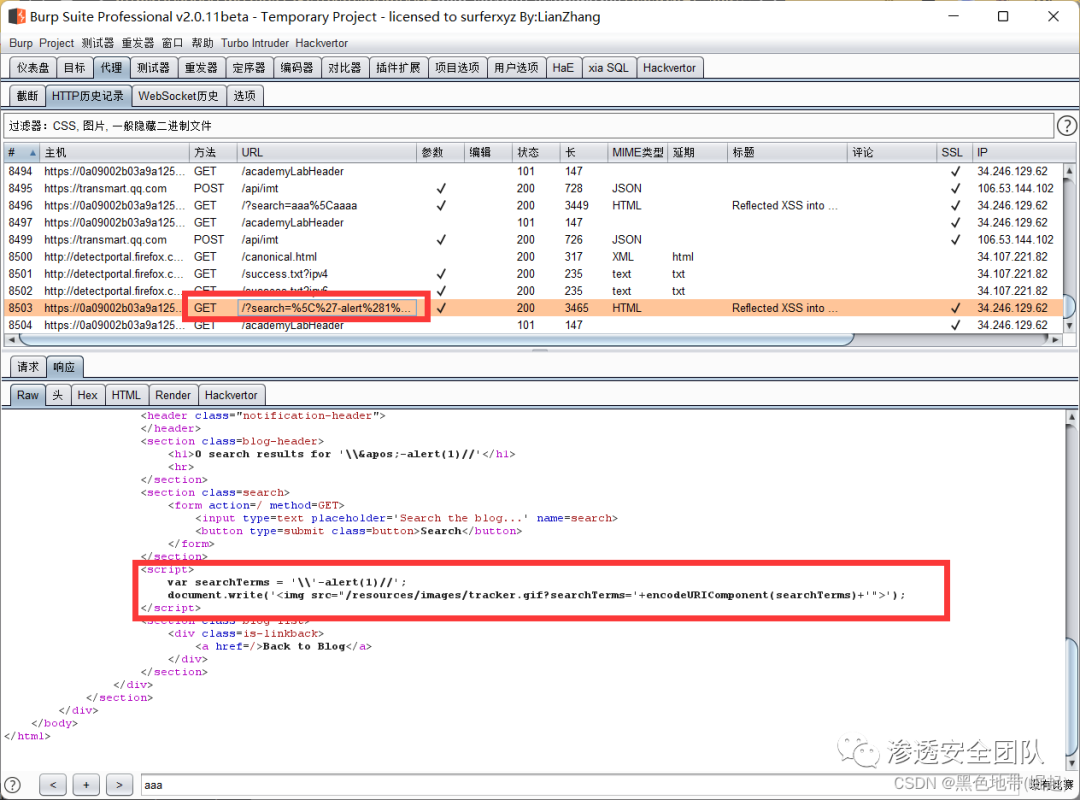Open the HTTP历史记录 sub-tab
The width and height of the screenshot is (1080, 800).
[88, 96]
